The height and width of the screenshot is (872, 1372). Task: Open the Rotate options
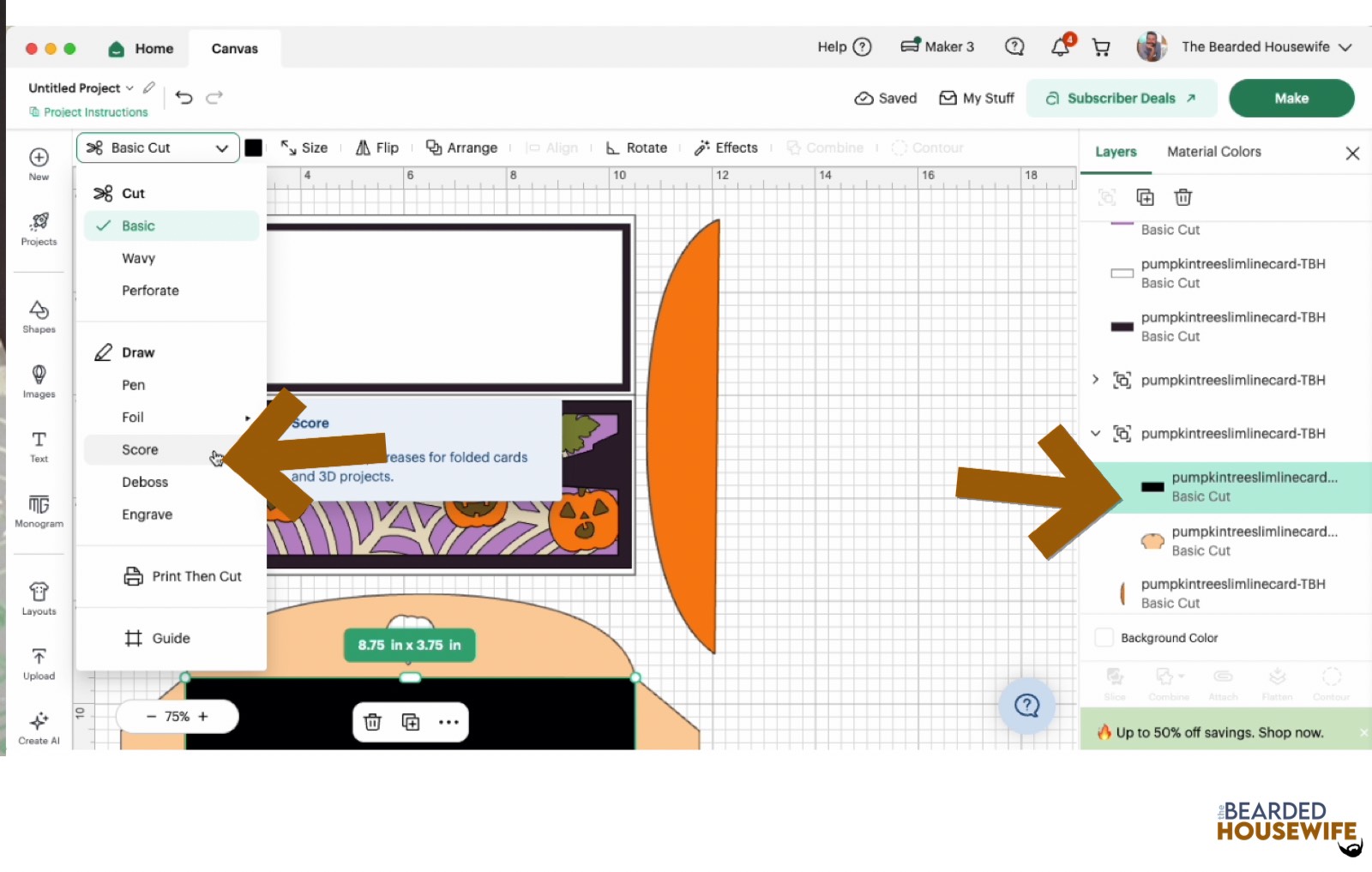point(636,147)
